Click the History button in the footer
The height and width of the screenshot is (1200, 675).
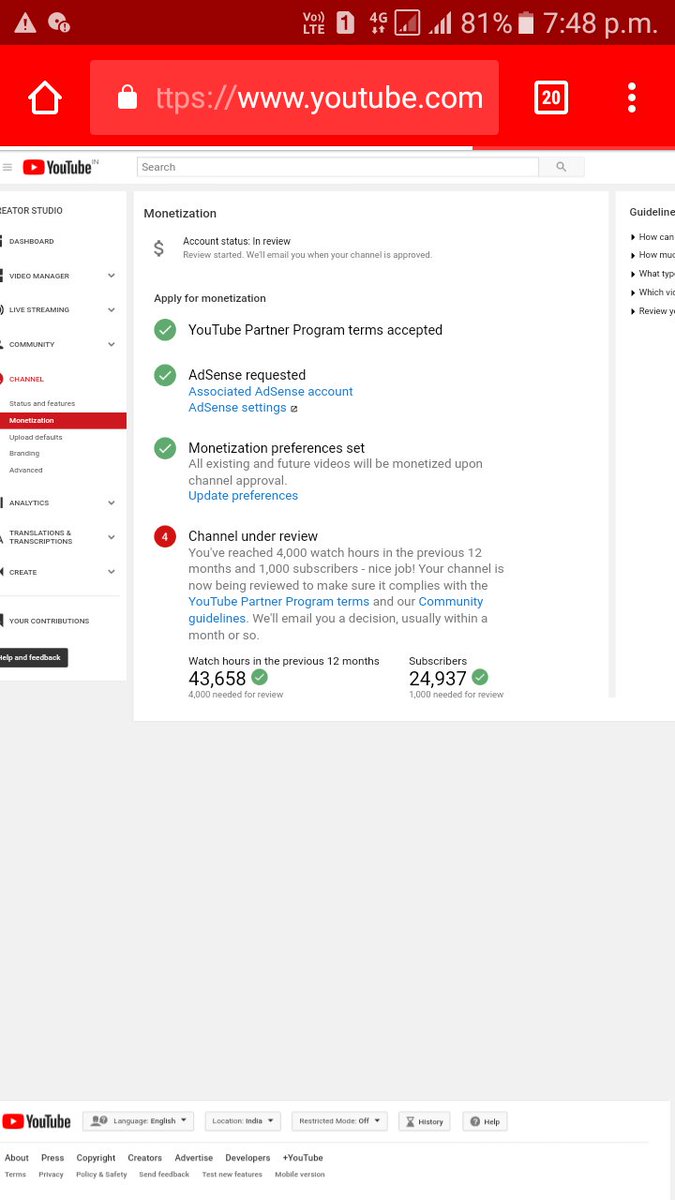tap(424, 1121)
